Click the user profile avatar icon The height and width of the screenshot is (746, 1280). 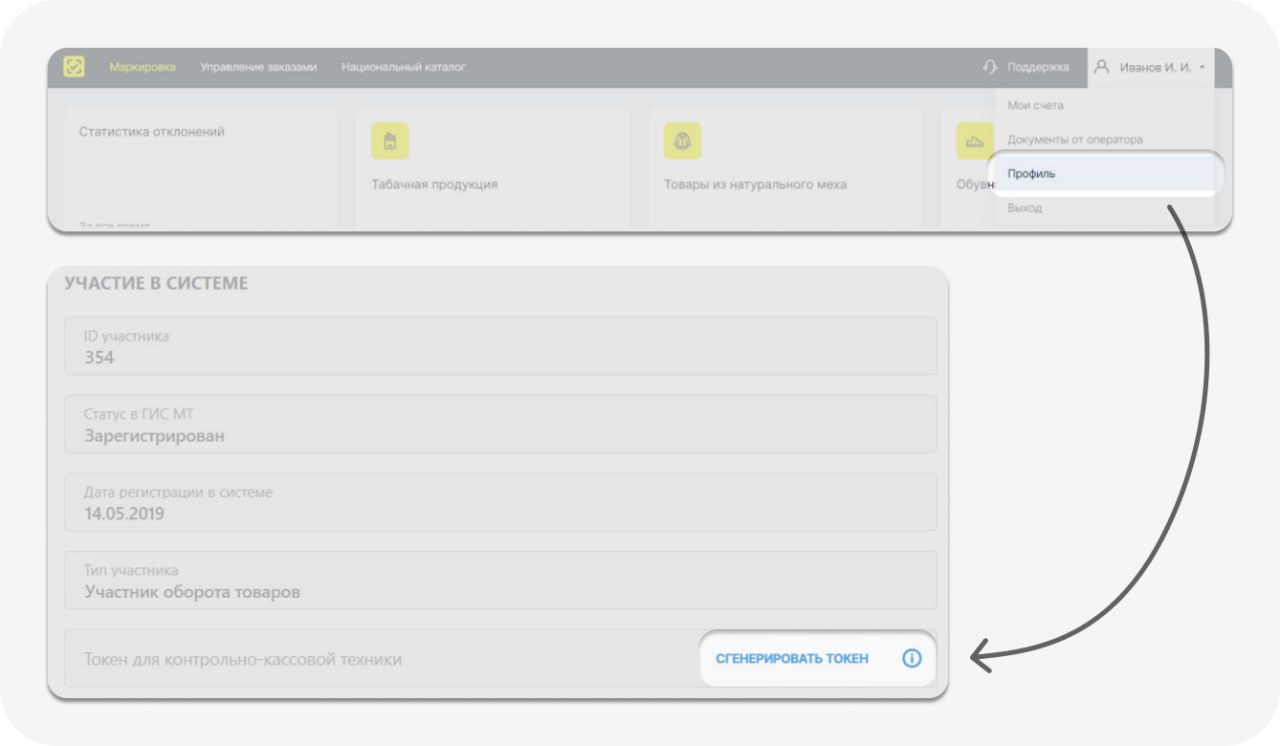tap(1102, 67)
